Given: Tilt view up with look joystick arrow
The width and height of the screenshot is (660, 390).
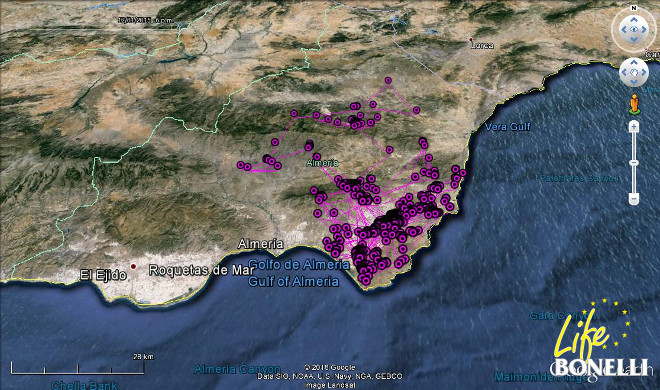Looking at the screenshot, I should (634, 19).
